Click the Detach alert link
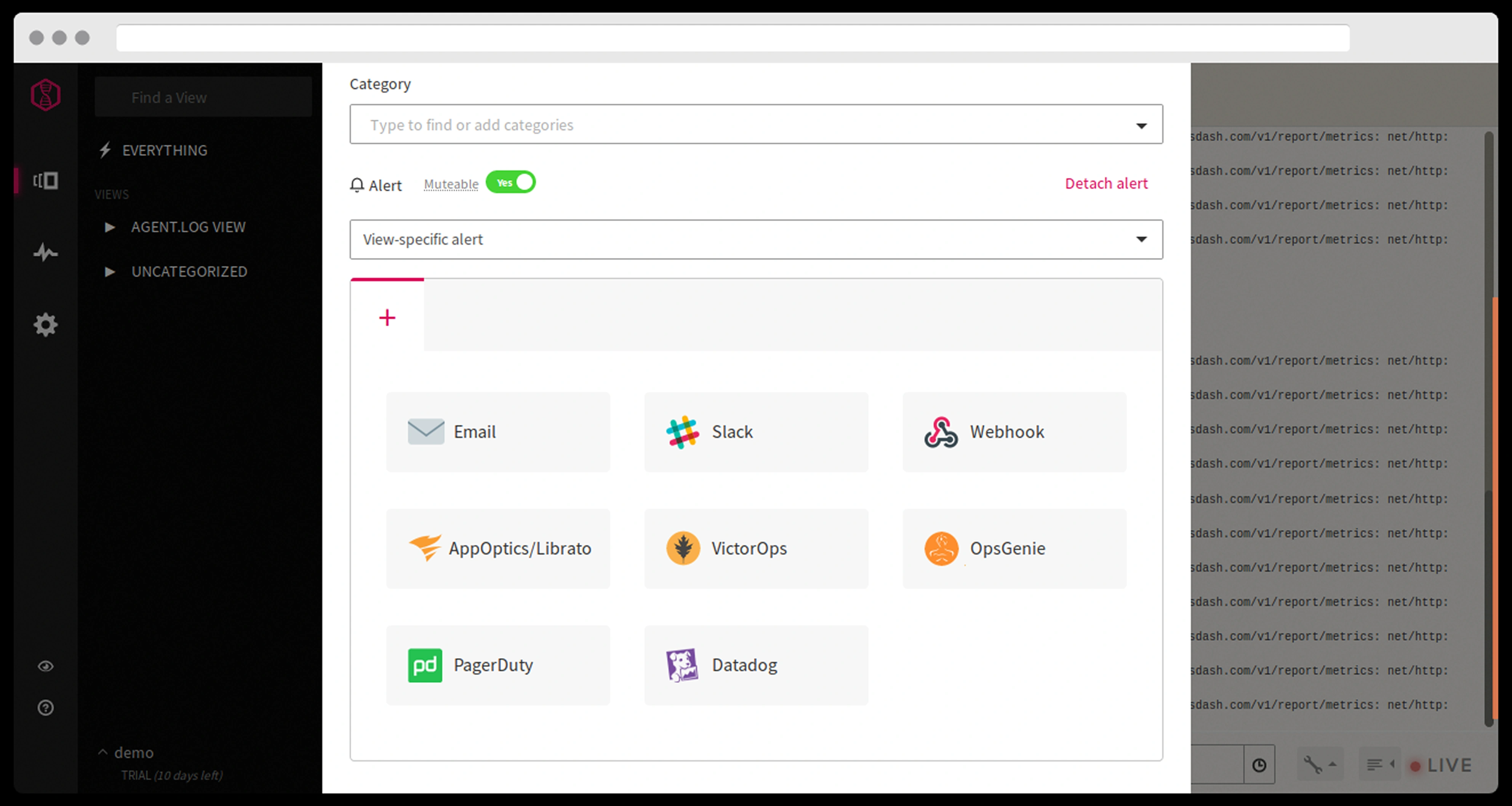The height and width of the screenshot is (806, 1512). pos(1106,184)
